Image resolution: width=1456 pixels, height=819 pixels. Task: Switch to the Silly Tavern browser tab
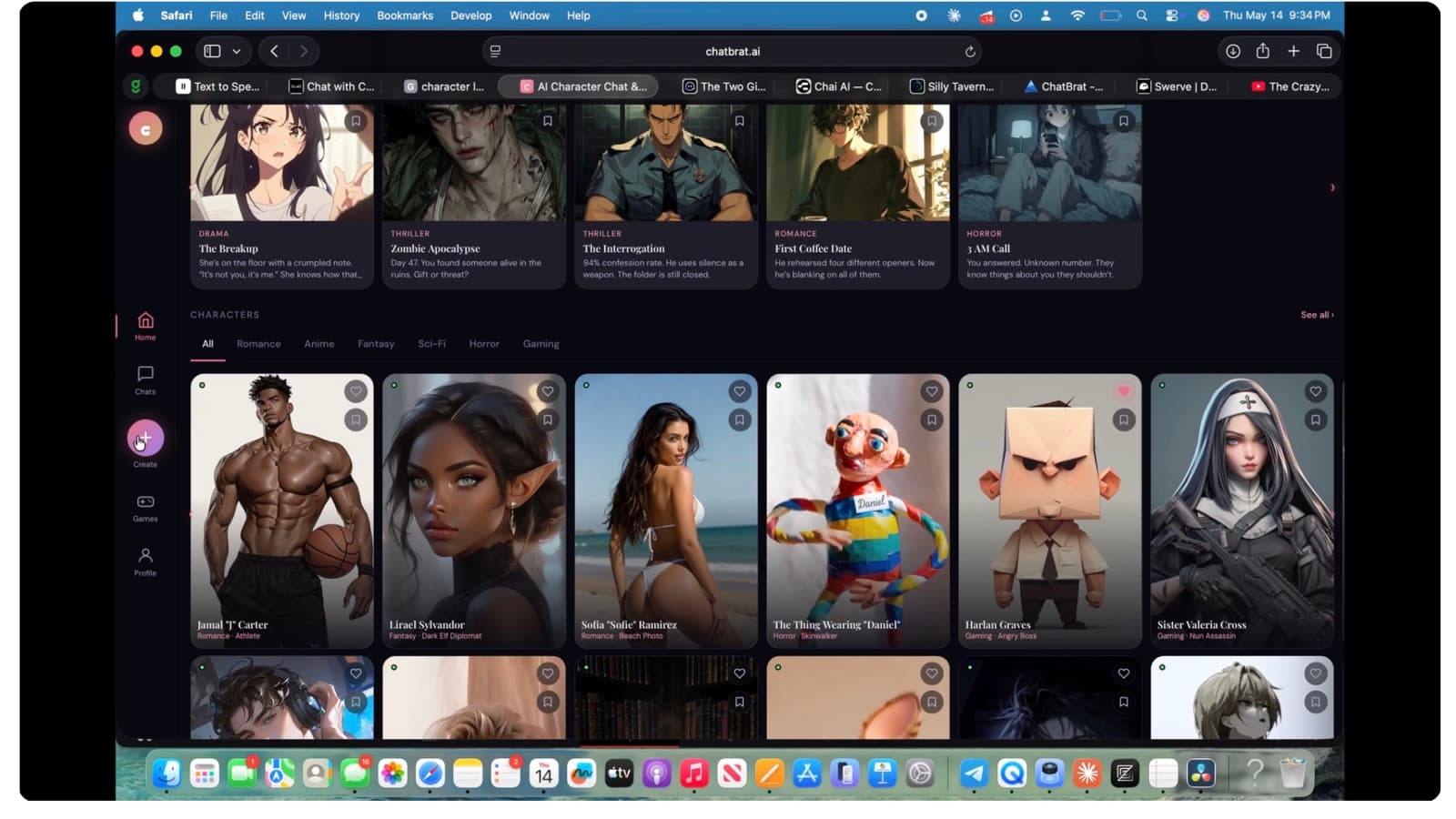[951, 86]
